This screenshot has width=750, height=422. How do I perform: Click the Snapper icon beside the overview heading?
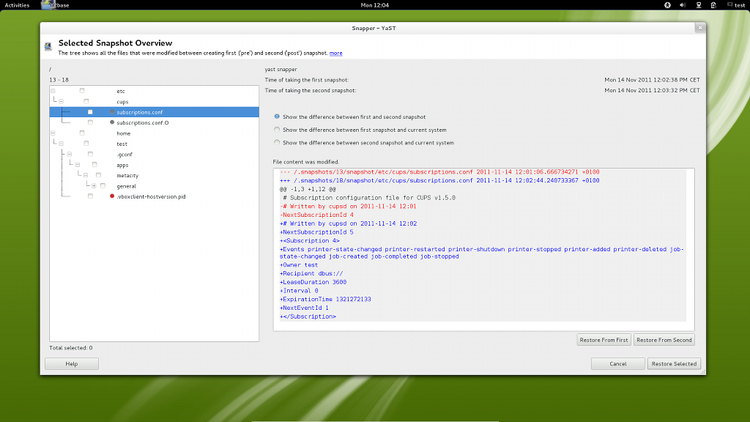click(48, 46)
